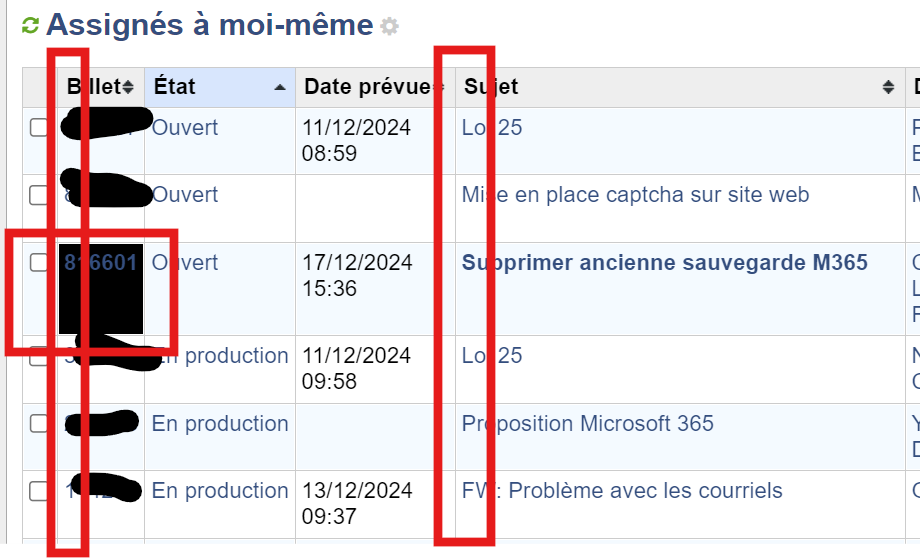920x558 pixels.
Task: Sort by the État column header
Action: [x=175, y=87]
